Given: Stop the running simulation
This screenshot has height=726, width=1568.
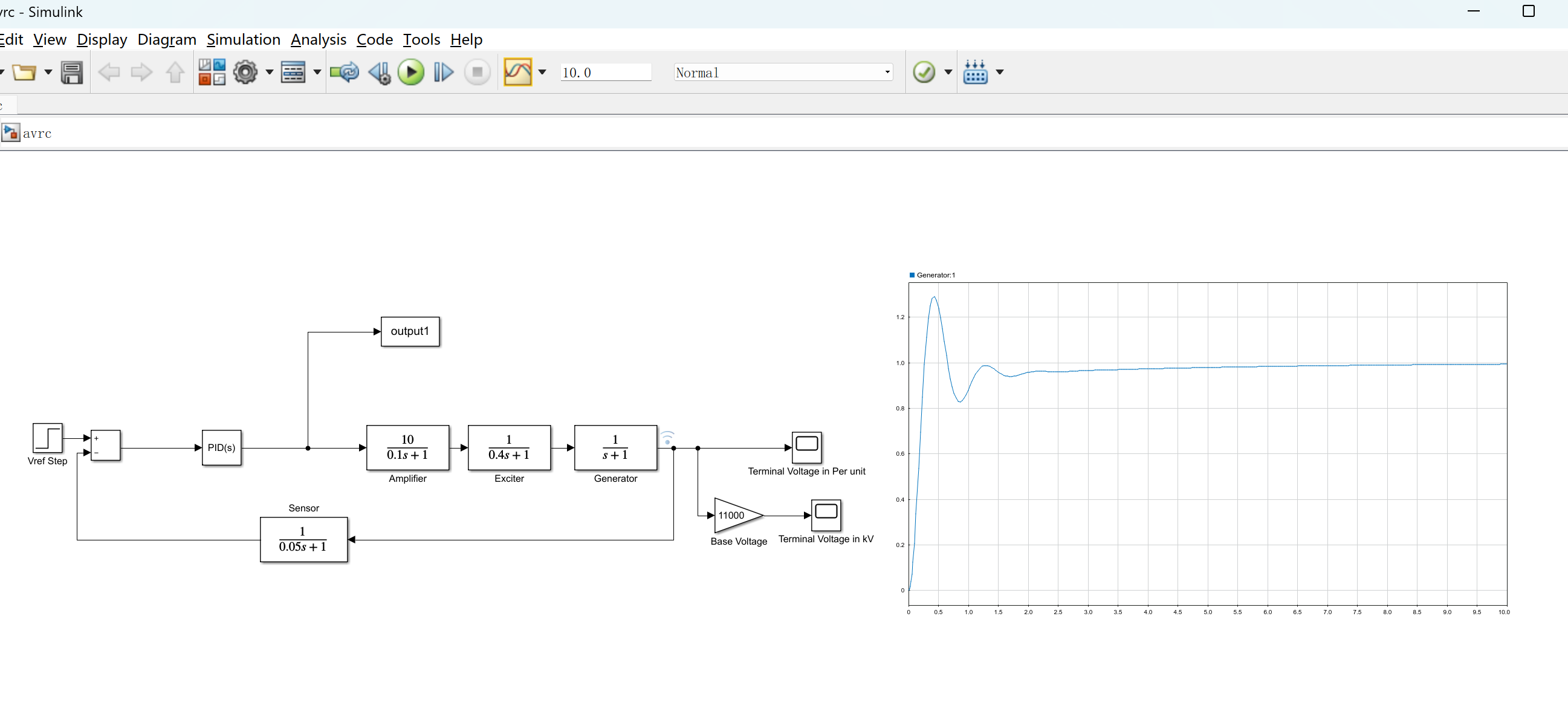Looking at the screenshot, I should (477, 72).
